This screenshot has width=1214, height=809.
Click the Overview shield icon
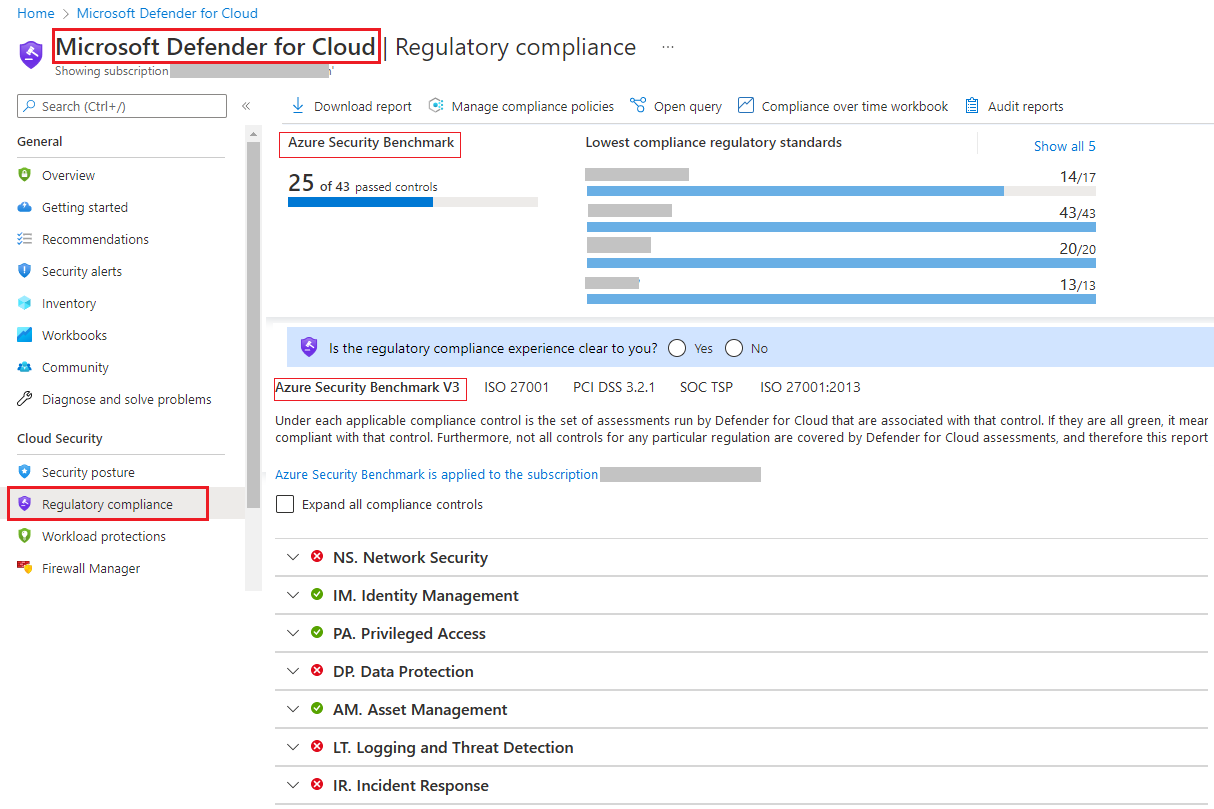click(25, 175)
